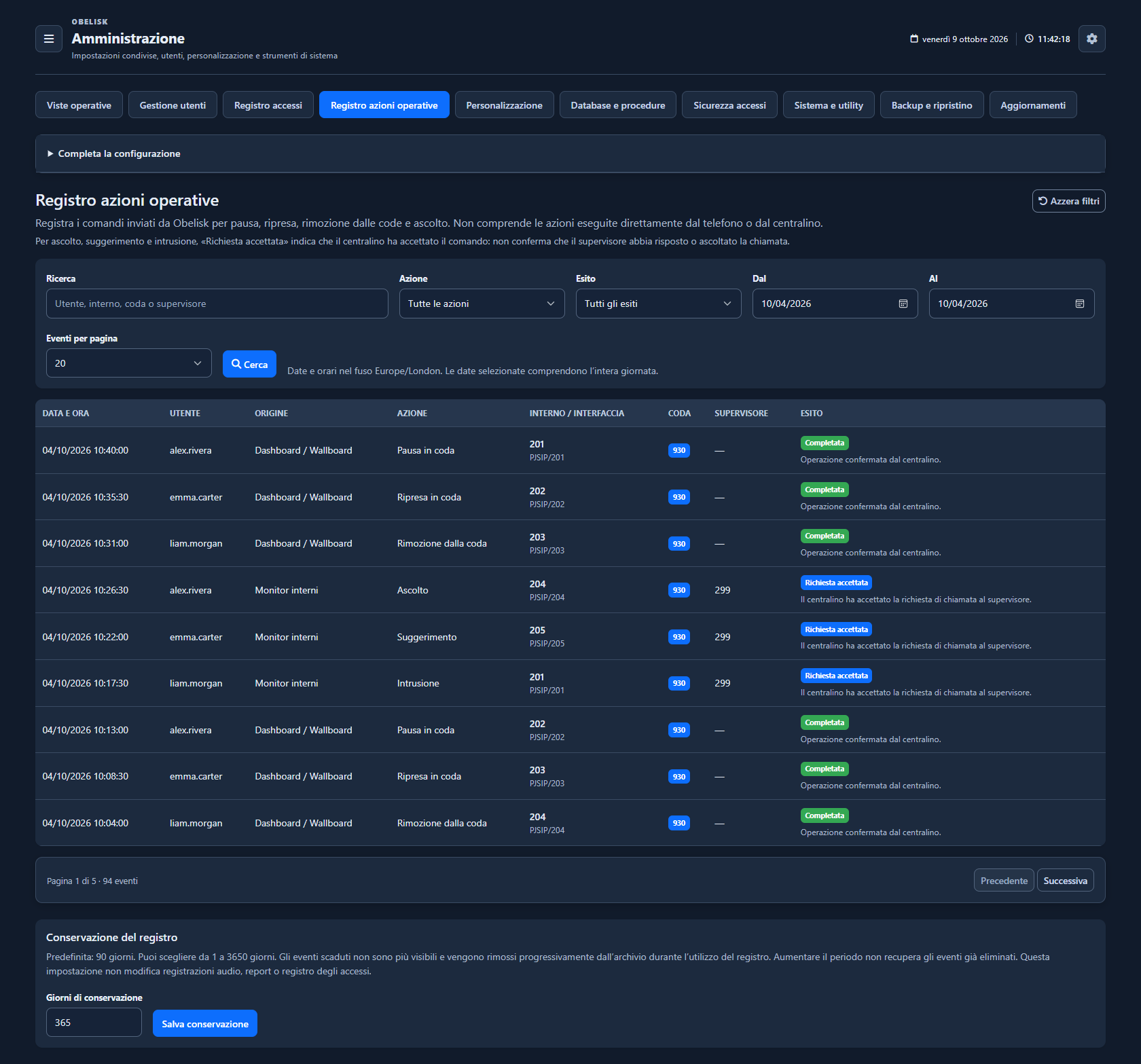Open the hamburger navigation menu
Screen dimensions: 1141x1064
tap(49, 39)
